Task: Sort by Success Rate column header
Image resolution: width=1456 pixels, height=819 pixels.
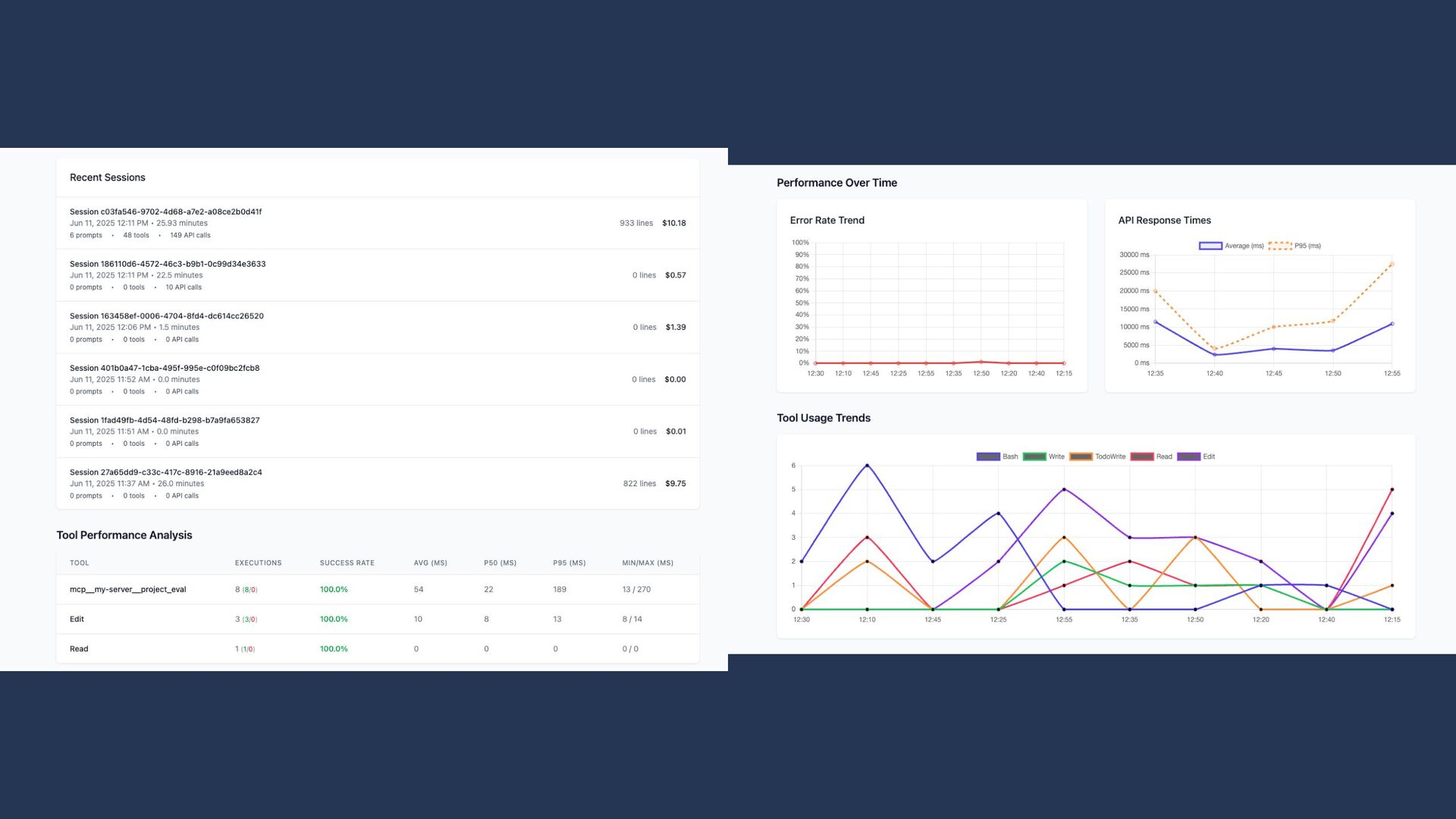Action: point(347,563)
